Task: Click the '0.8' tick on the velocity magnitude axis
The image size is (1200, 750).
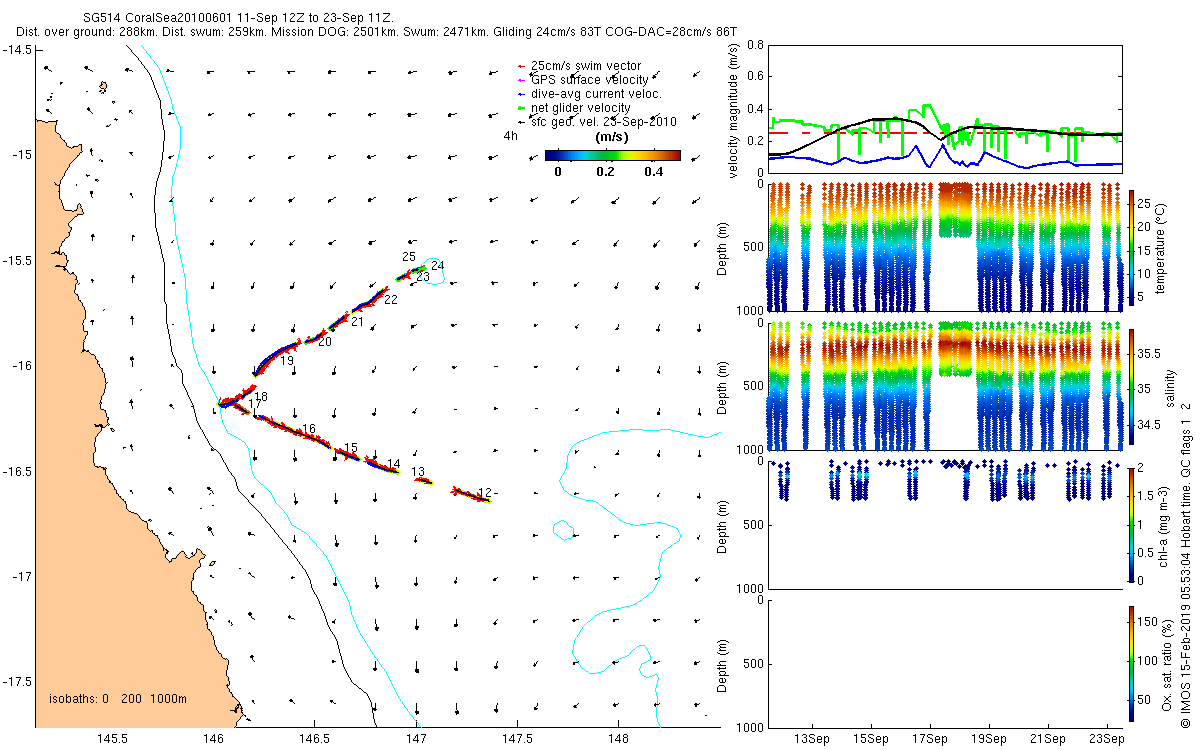Action: pyautogui.click(x=753, y=45)
